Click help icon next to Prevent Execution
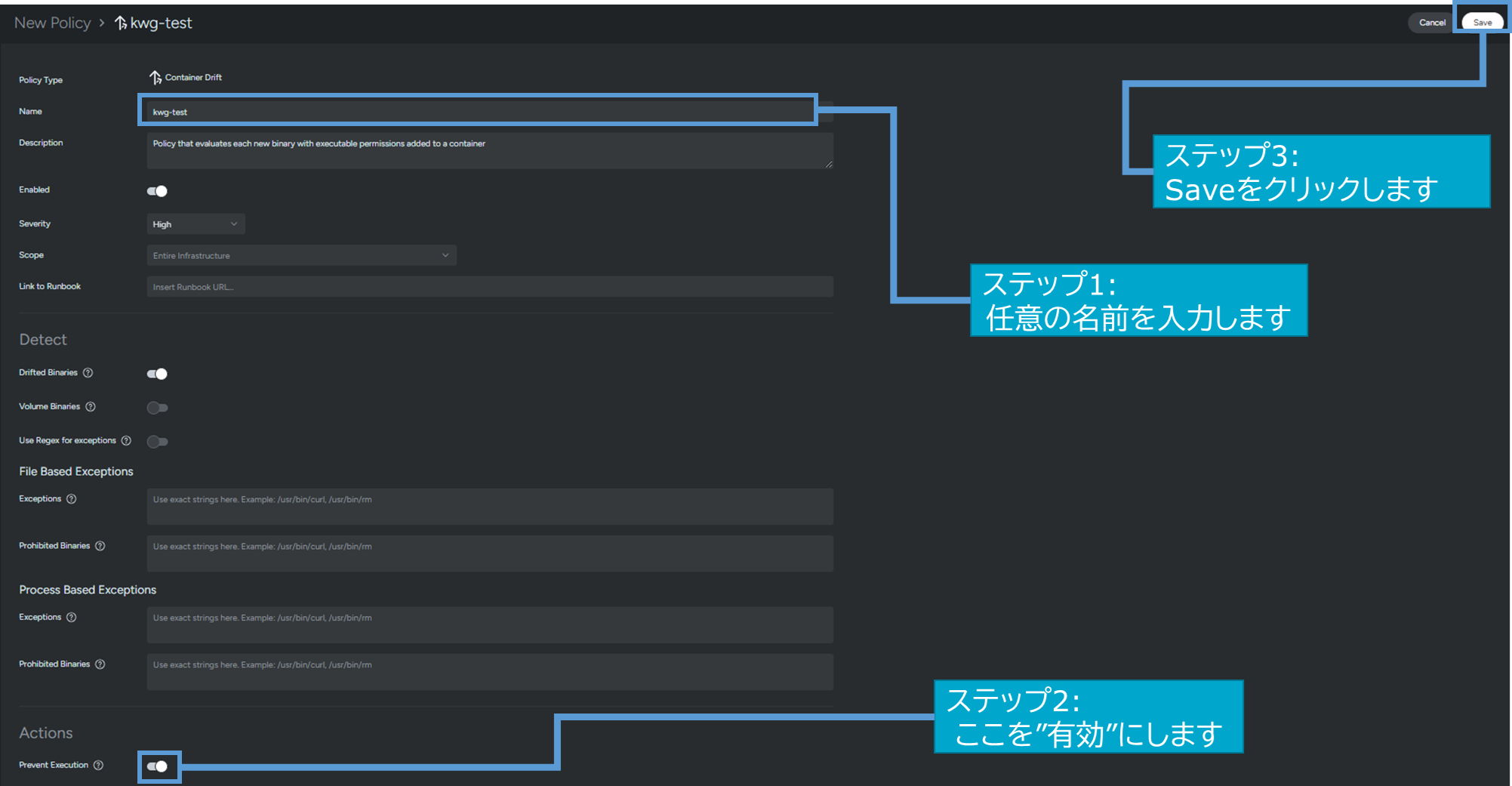 point(98,766)
